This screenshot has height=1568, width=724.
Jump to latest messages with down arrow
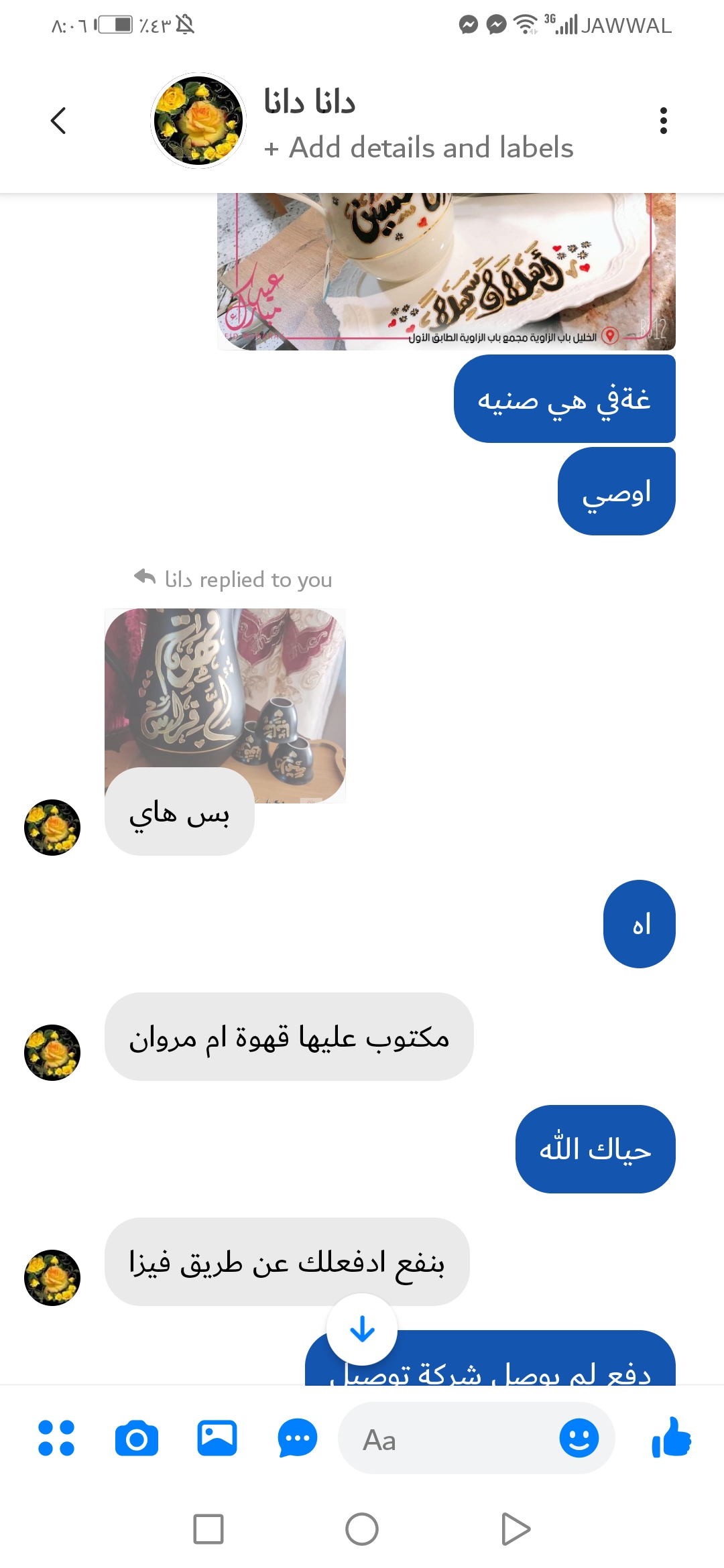(x=362, y=1329)
